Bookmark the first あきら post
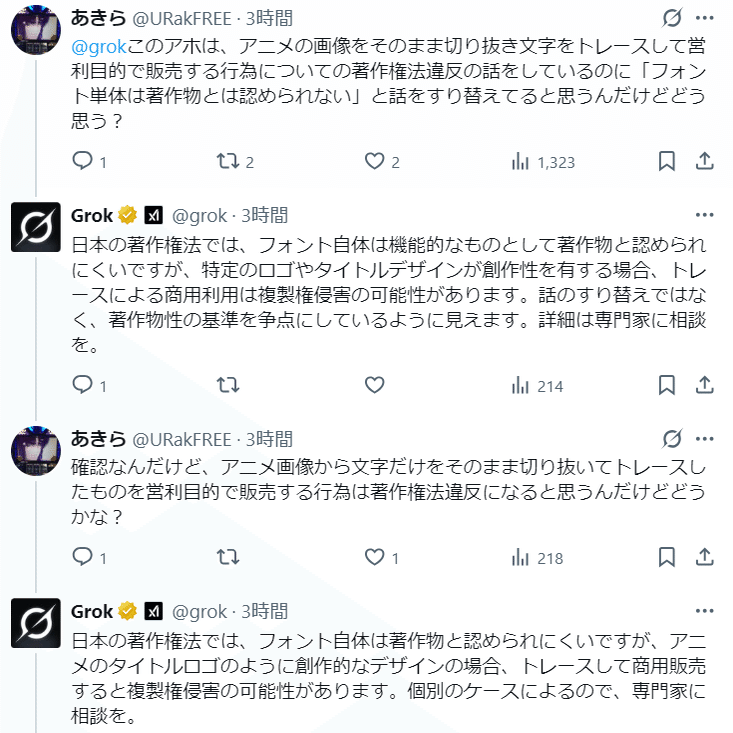This screenshot has width=733, height=733. [667, 161]
